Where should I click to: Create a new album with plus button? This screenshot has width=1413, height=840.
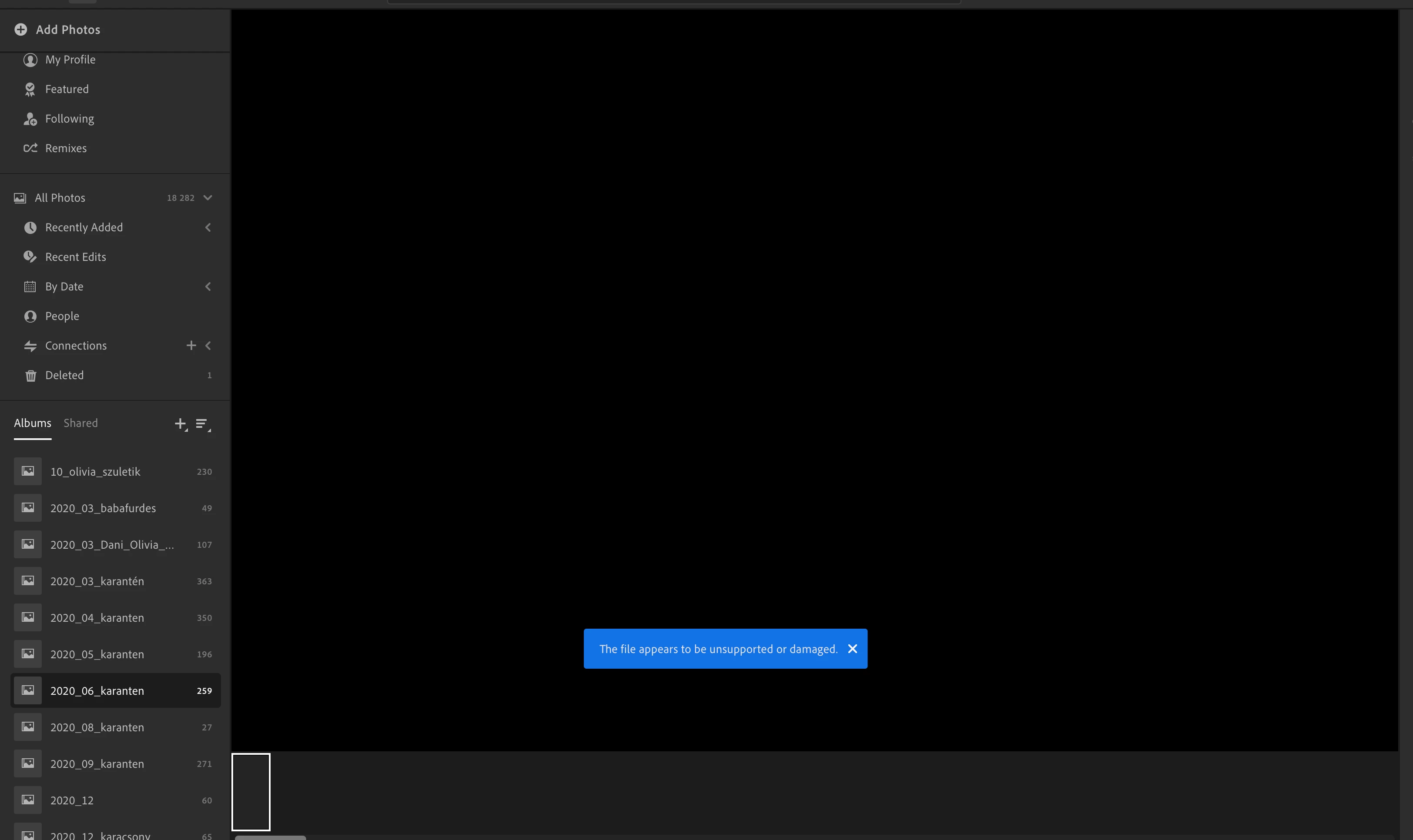coord(180,423)
